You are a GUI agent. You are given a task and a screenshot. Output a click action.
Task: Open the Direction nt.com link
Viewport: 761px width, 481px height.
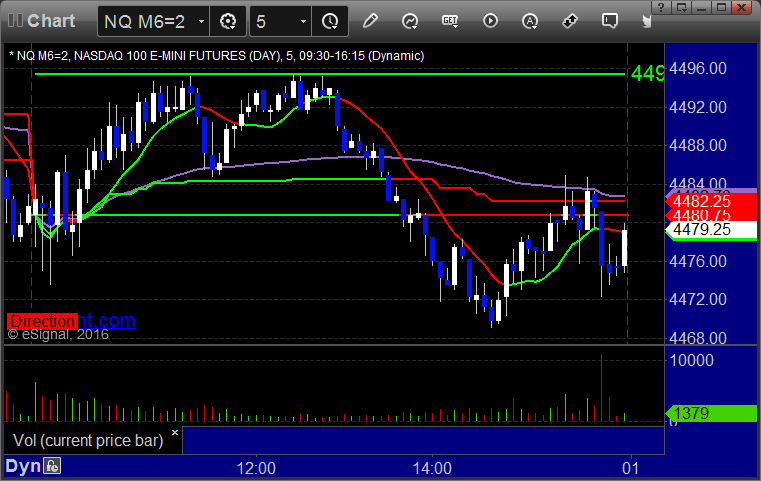click(x=71, y=321)
